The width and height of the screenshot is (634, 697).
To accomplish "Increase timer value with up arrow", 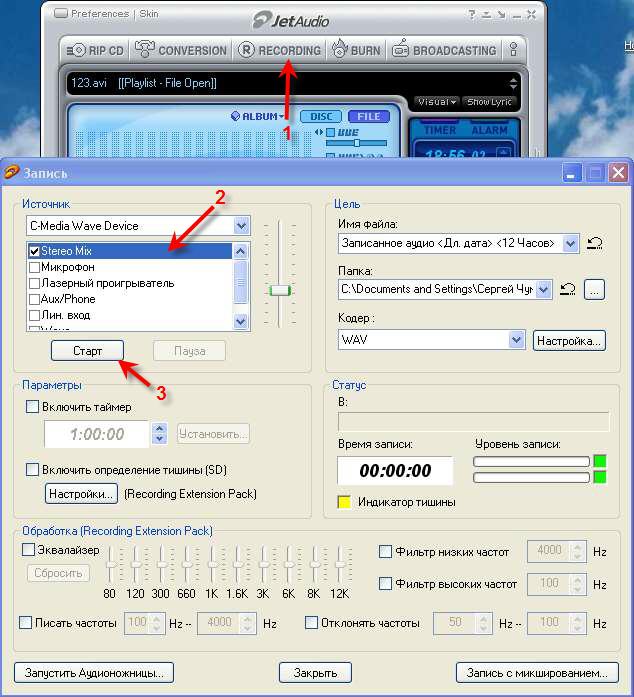I will point(159,428).
